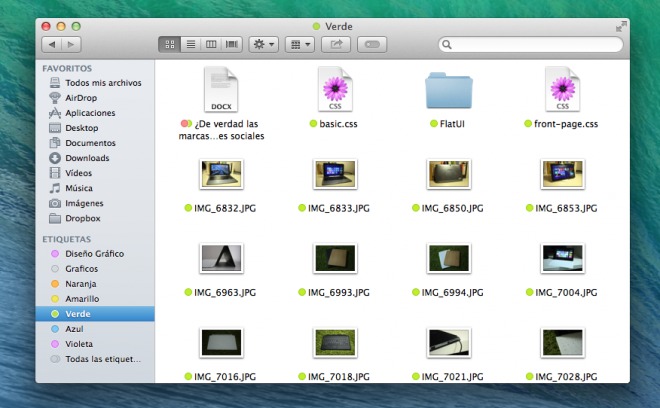
Task: Select IMG_6833.JPG thumbnail
Action: [x=335, y=174]
